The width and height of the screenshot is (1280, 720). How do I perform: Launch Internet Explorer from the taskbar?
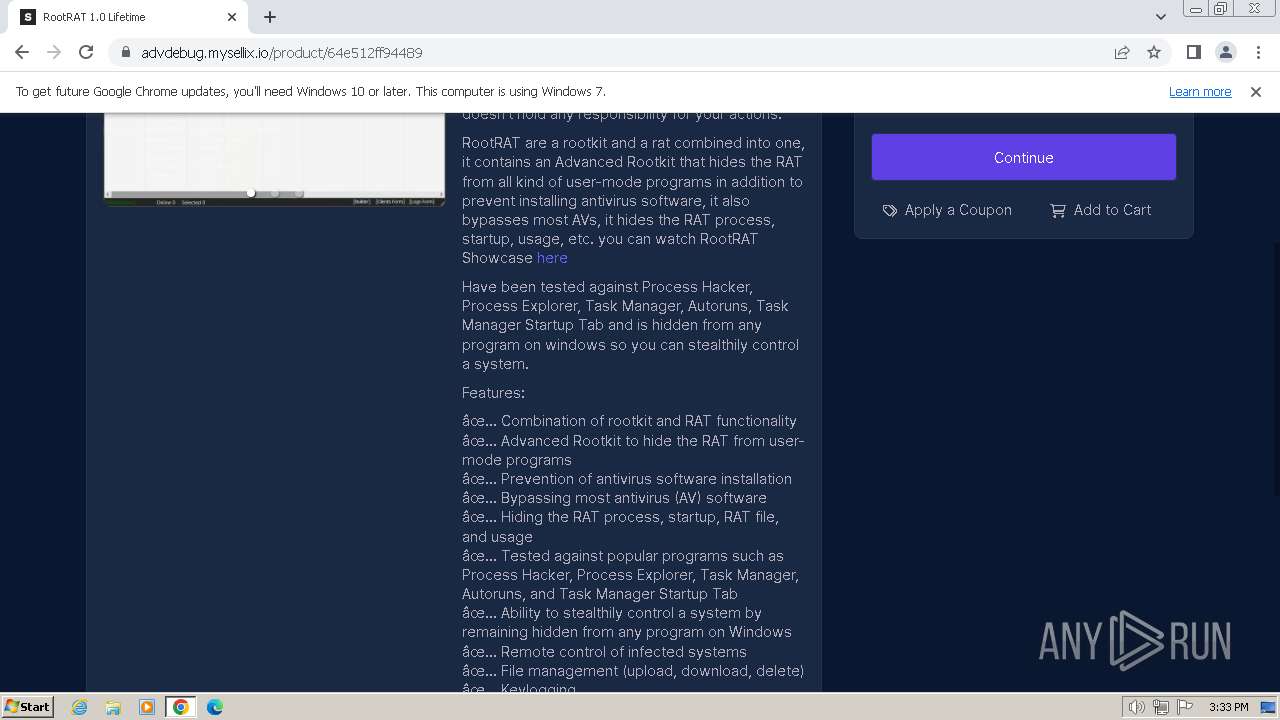click(79, 707)
